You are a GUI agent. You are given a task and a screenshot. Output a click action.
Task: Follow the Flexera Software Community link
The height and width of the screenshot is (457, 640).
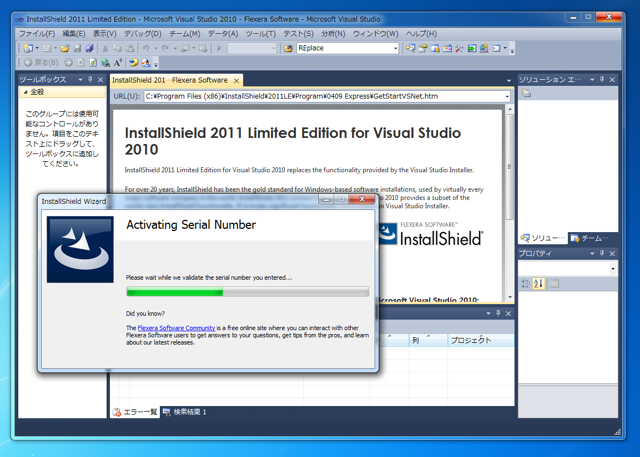(x=176, y=328)
